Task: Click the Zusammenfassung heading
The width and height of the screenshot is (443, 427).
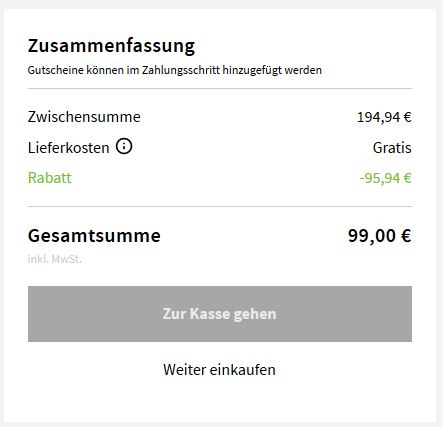Action: (x=111, y=46)
